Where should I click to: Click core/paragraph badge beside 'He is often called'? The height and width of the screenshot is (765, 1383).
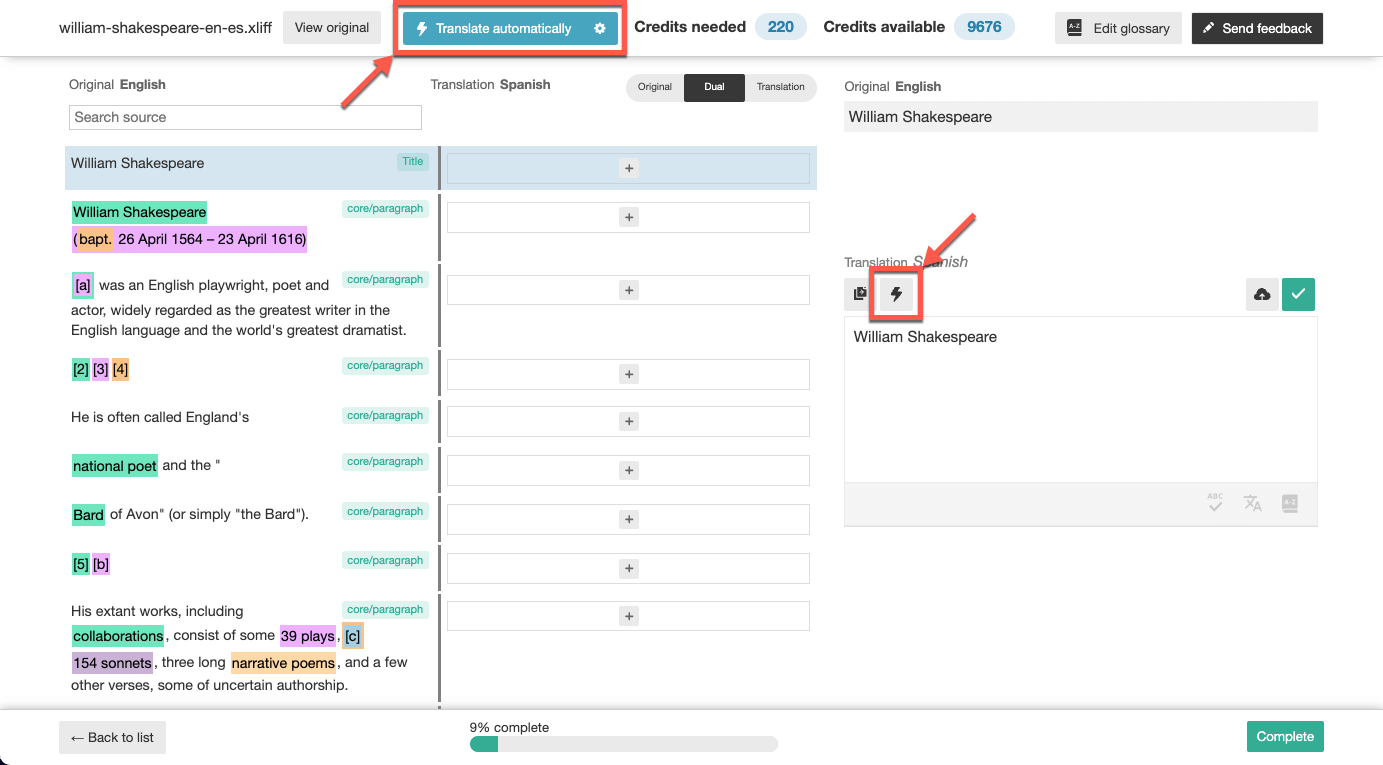(385, 415)
